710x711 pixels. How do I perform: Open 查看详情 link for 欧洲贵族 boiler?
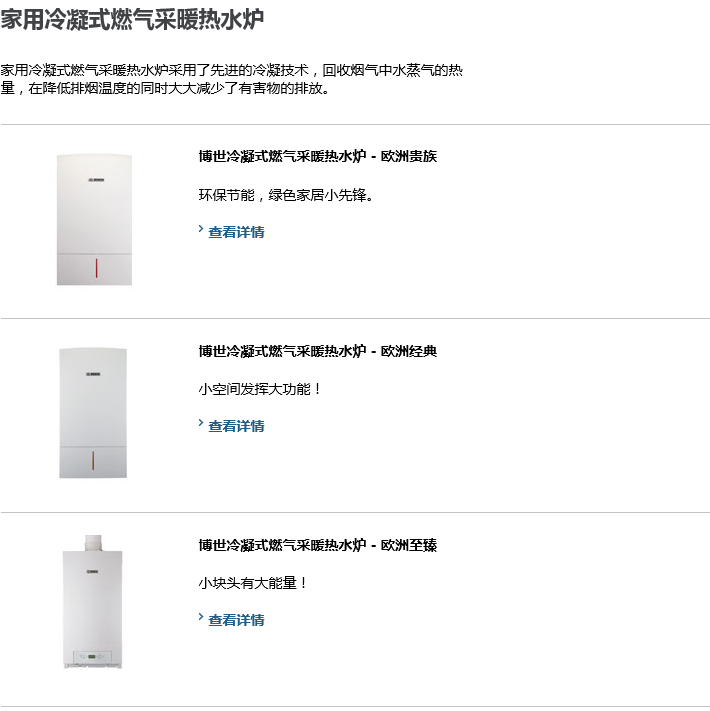236,232
